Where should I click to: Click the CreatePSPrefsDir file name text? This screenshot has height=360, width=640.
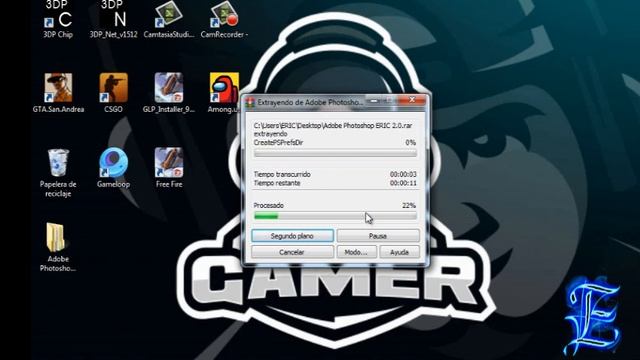point(278,142)
